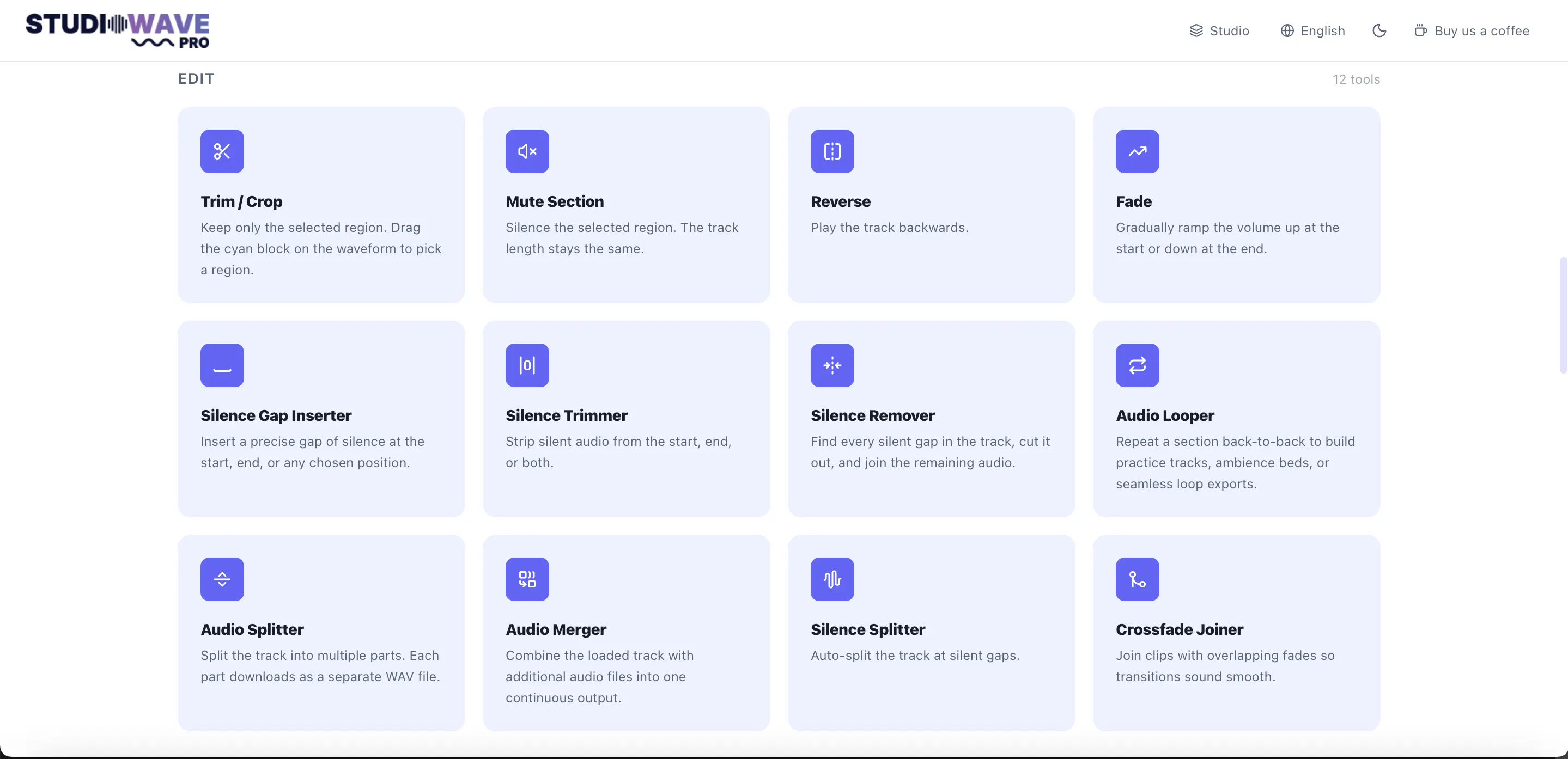The width and height of the screenshot is (1568, 759).
Task: Click the Silence Gap Inserter icon
Action: [222, 365]
